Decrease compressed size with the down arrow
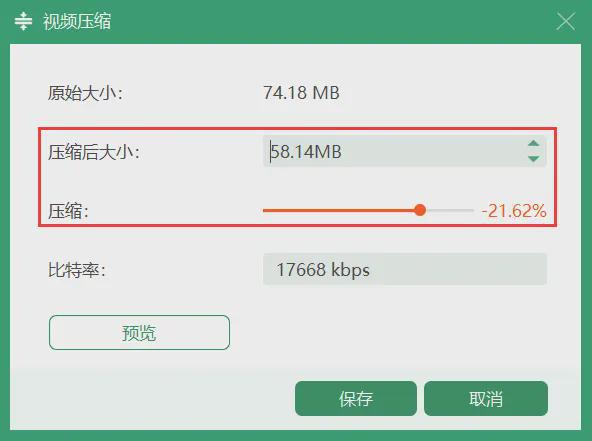 (x=533, y=159)
